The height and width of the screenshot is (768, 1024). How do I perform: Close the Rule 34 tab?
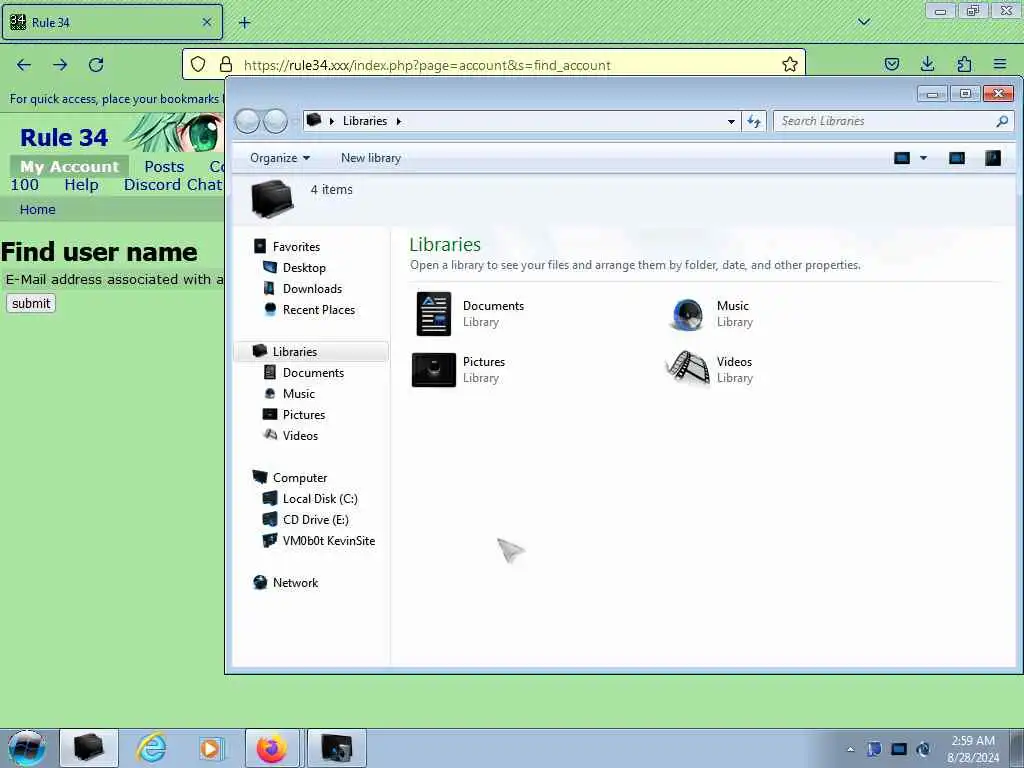pos(206,22)
